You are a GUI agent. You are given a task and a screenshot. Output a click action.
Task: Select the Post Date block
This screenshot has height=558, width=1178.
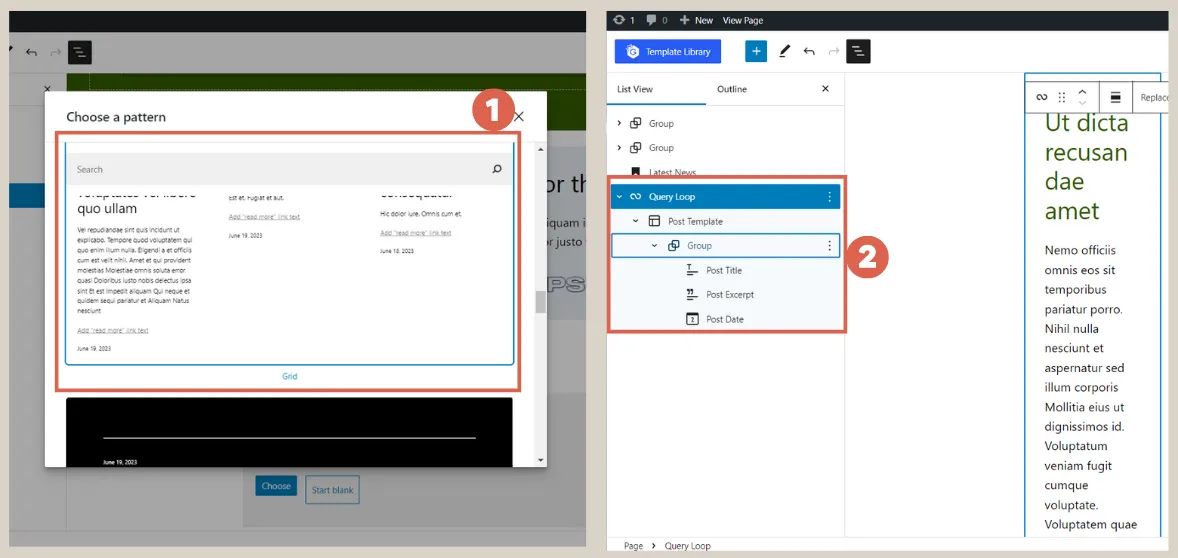tap(726, 319)
